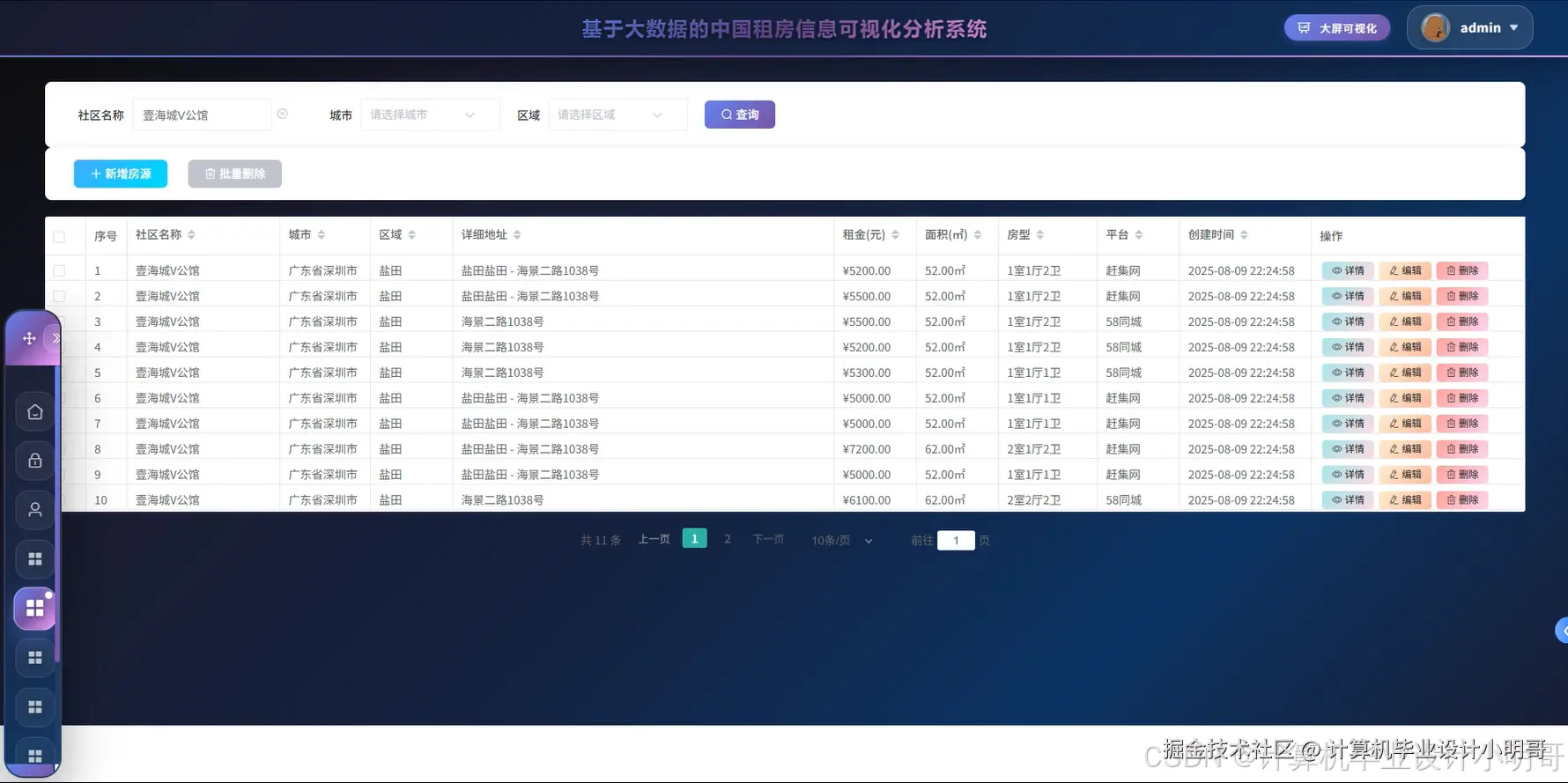Go to next page with 下一页
The width and height of the screenshot is (1568, 783).
pos(768,539)
